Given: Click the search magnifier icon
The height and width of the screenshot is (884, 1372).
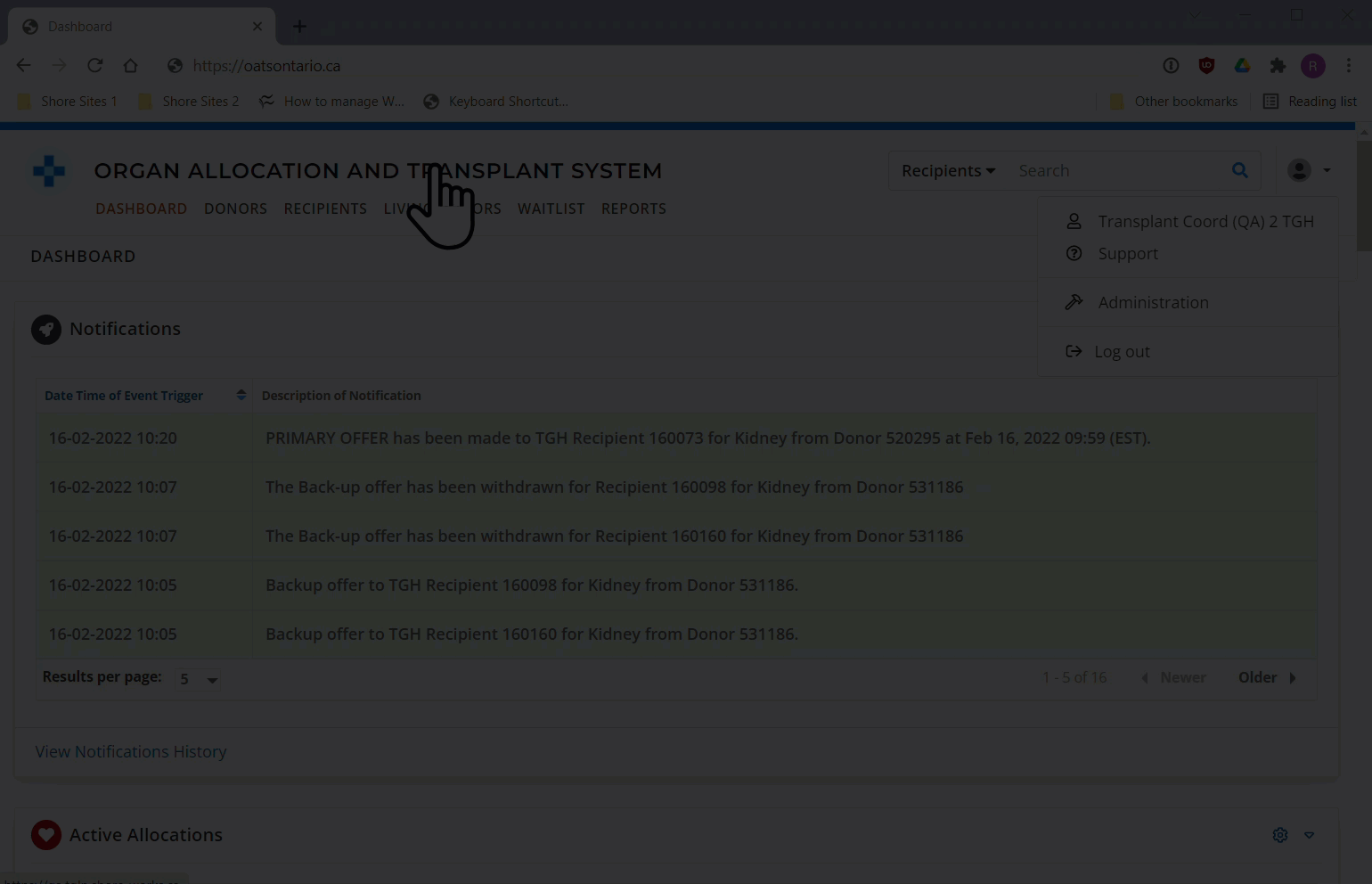Looking at the screenshot, I should point(1239,170).
